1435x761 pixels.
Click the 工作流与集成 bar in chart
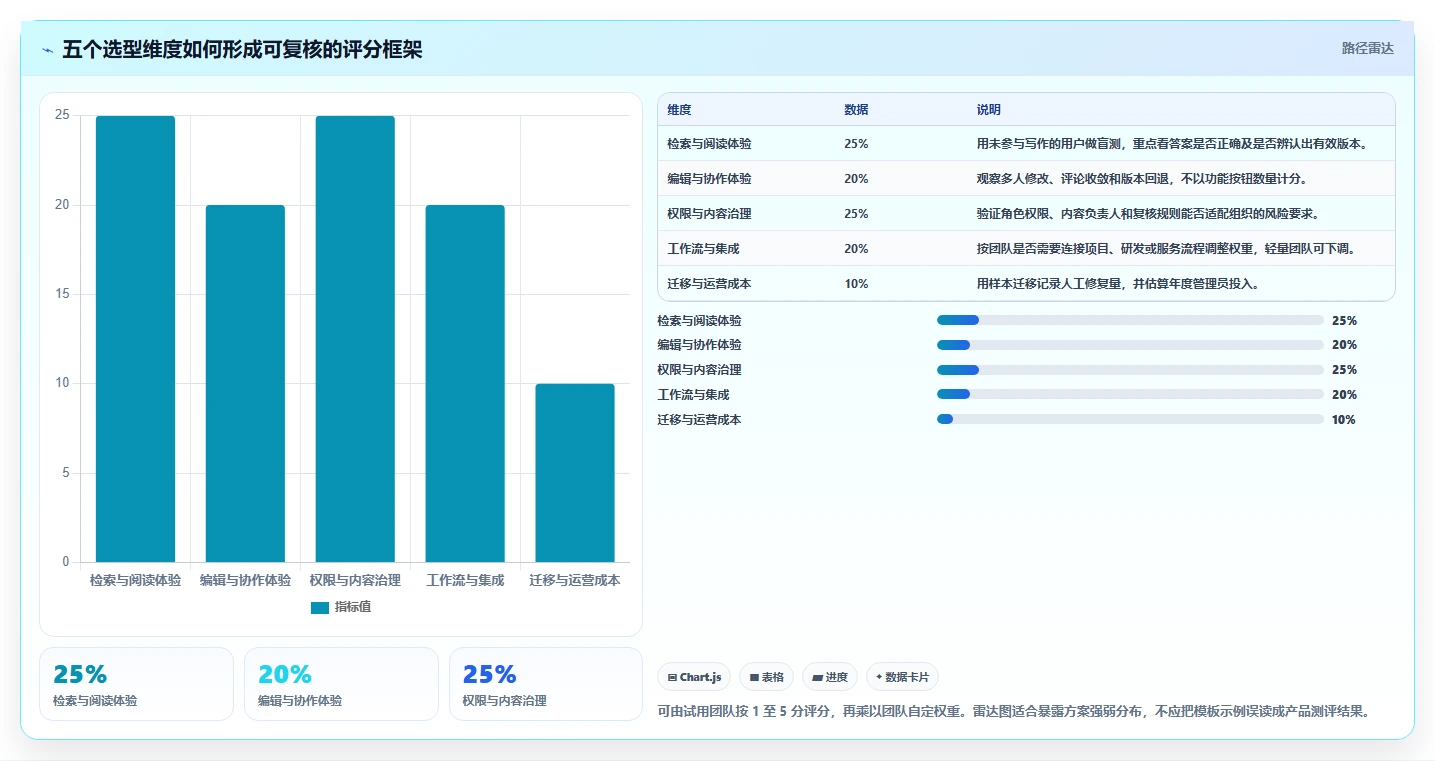coord(465,384)
